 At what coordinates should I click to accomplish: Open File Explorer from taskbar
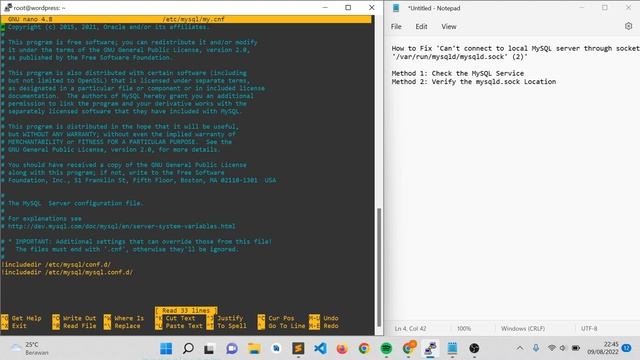coord(254,348)
